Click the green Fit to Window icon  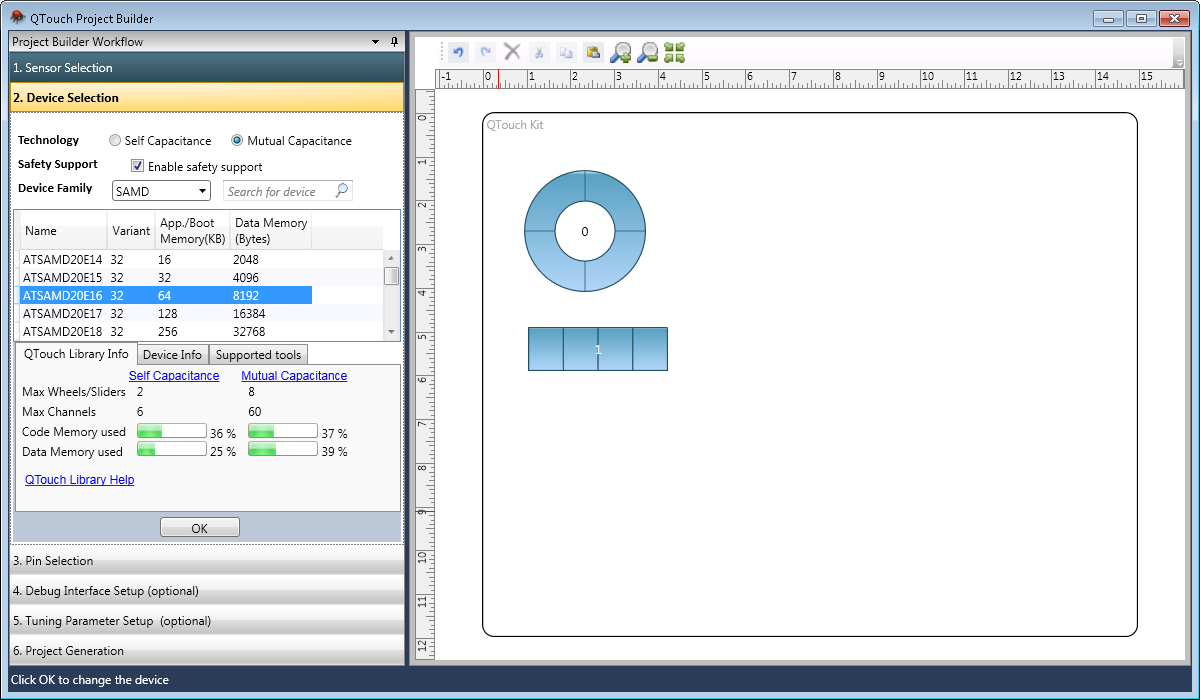tap(674, 52)
